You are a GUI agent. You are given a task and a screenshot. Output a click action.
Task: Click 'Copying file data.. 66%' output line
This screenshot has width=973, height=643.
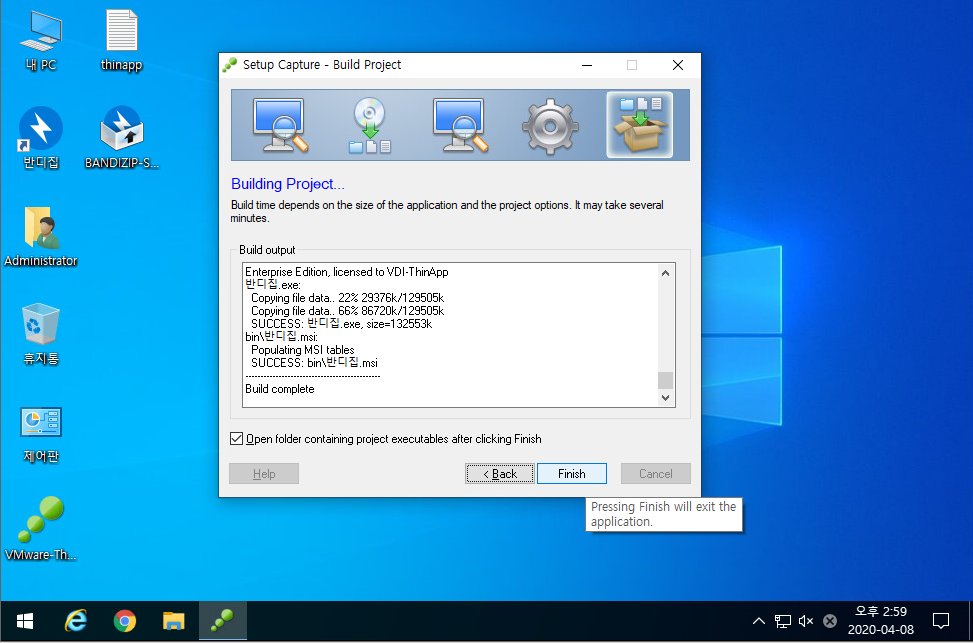tap(348, 311)
